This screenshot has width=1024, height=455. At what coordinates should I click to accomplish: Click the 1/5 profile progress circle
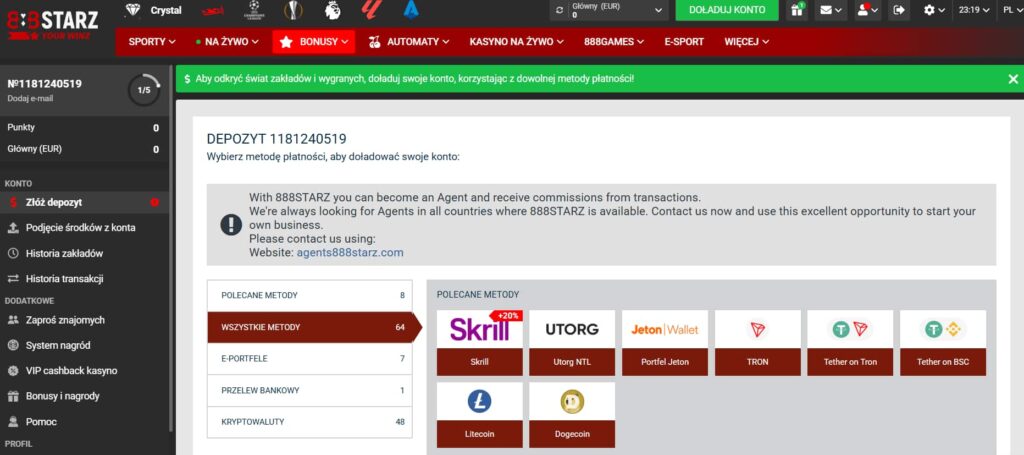click(144, 90)
